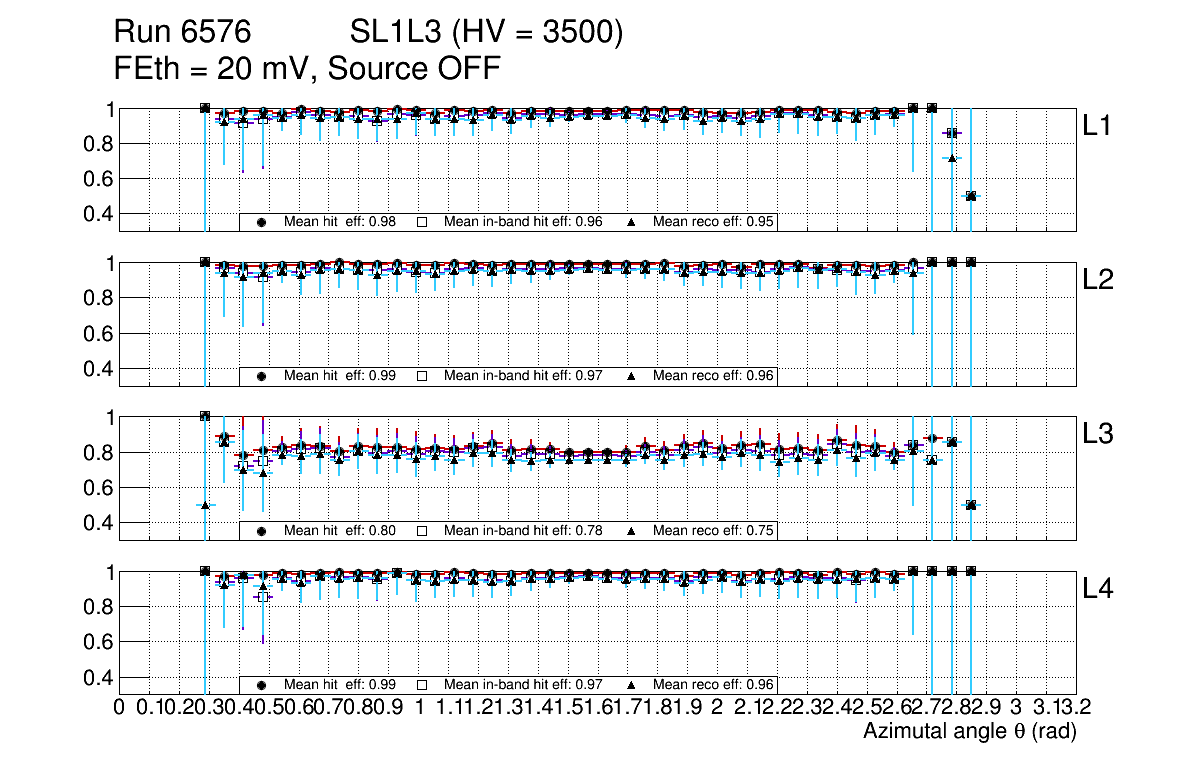Click 'Mean hit eff: 0.80' legend text
Screen dimensions: 1196x772
[340, 531]
